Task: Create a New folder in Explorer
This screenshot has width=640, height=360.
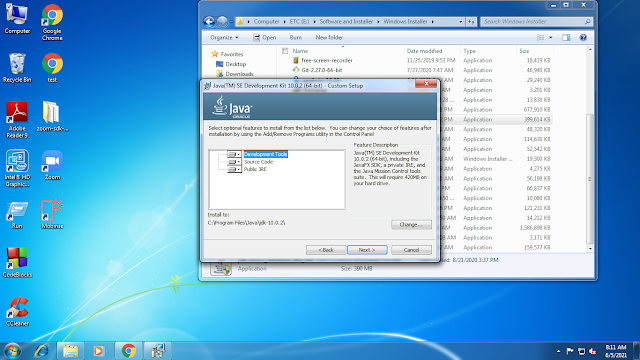Action: [329, 38]
